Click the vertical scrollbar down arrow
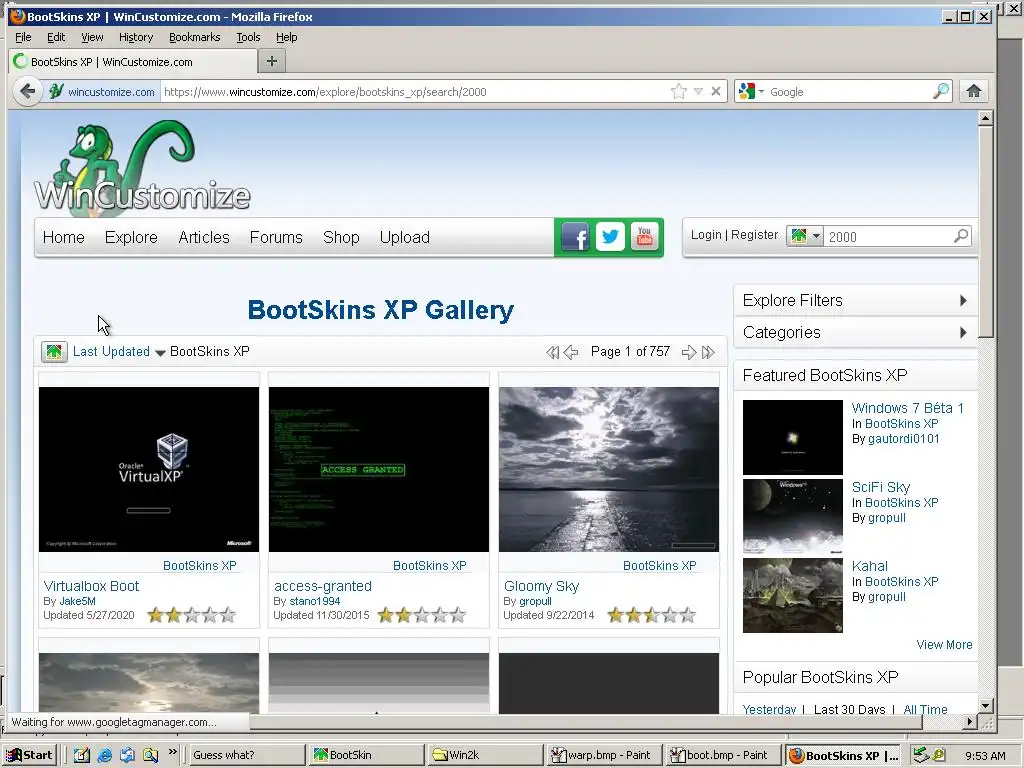Image resolution: width=1024 pixels, height=768 pixels. (x=985, y=705)
